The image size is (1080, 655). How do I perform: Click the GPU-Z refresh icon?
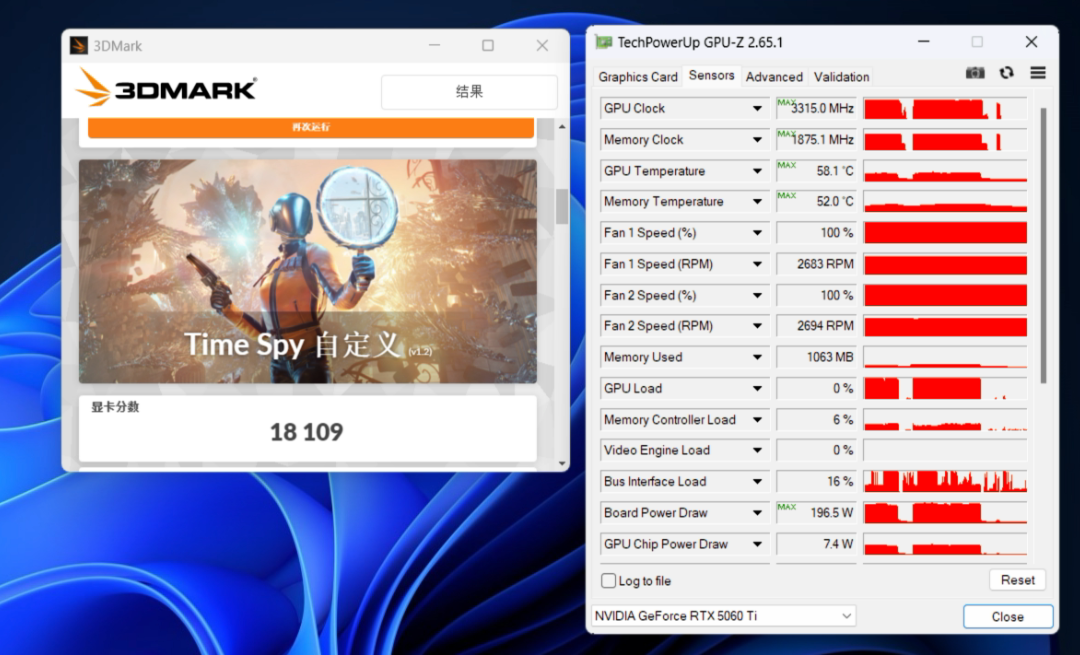(1006, 73)
